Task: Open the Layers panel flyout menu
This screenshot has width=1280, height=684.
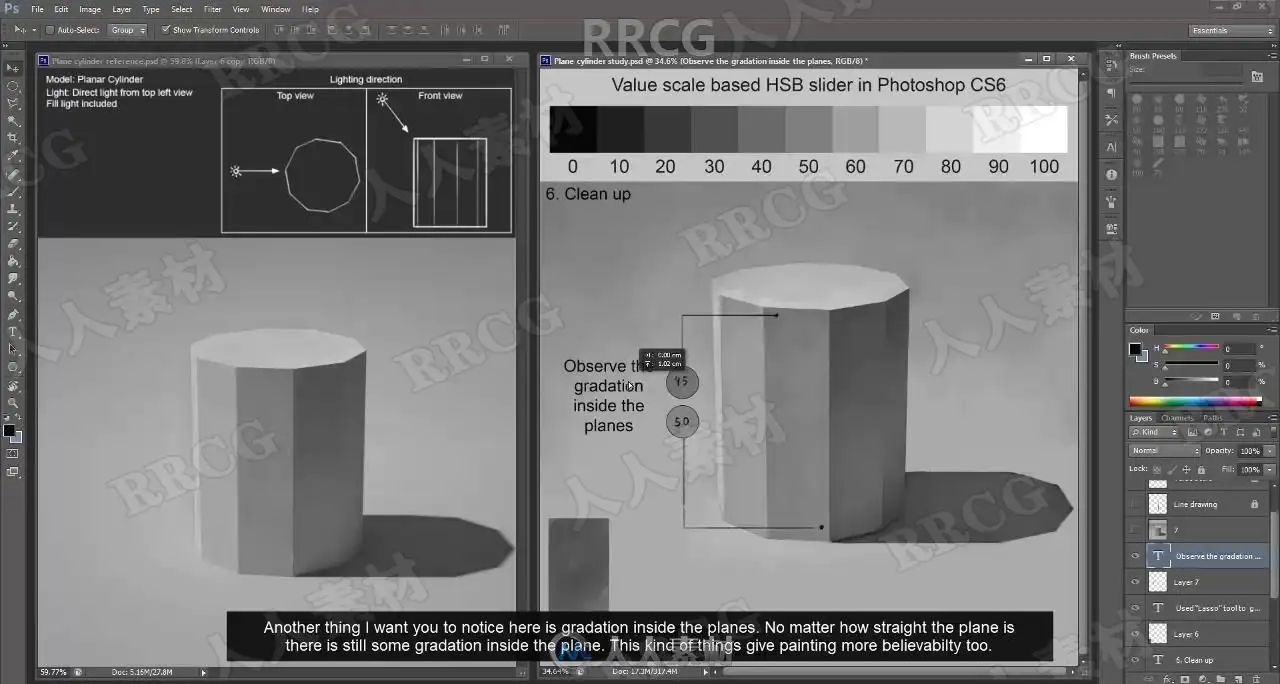Action: click(x=1271, y=418)
